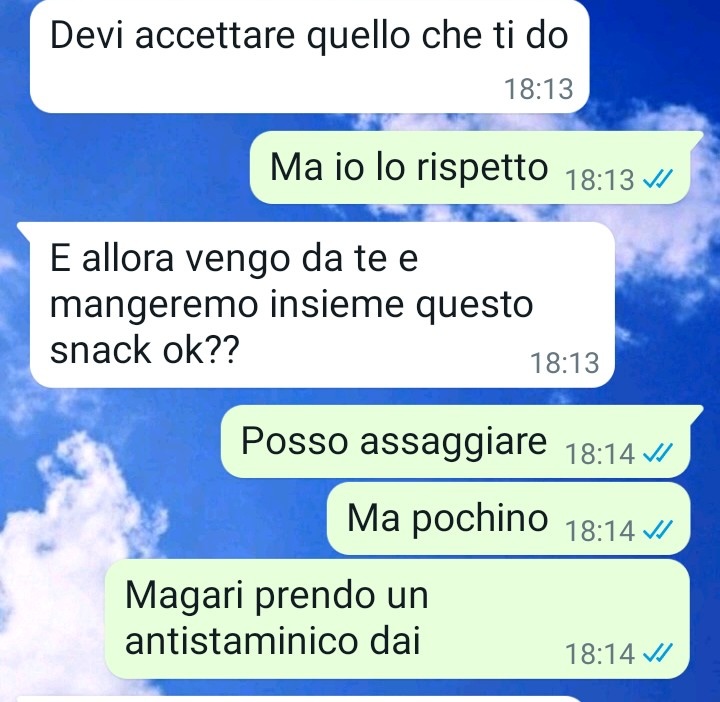Tap the 18:13 timestamp on 'Devi accettare' message
The width and height of the screenshot is (720, 702).
[539, 89]
